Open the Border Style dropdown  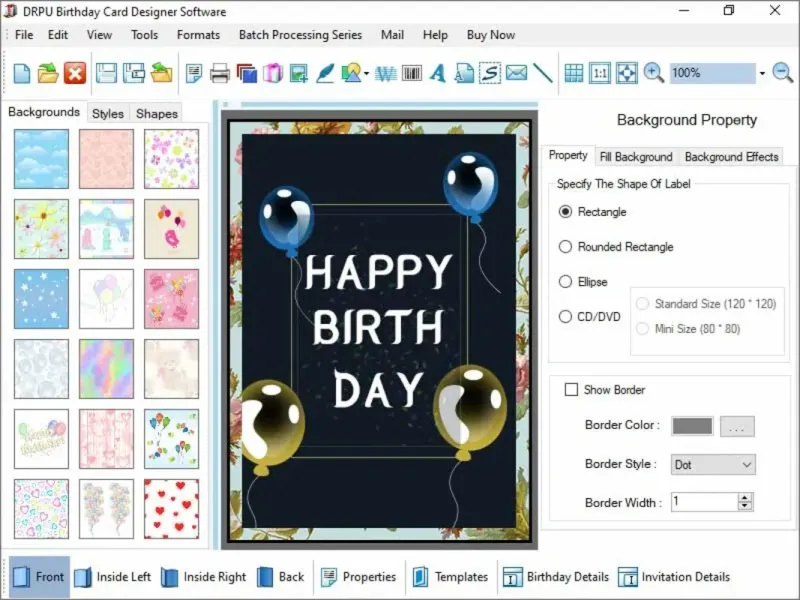tap(713, 465)
